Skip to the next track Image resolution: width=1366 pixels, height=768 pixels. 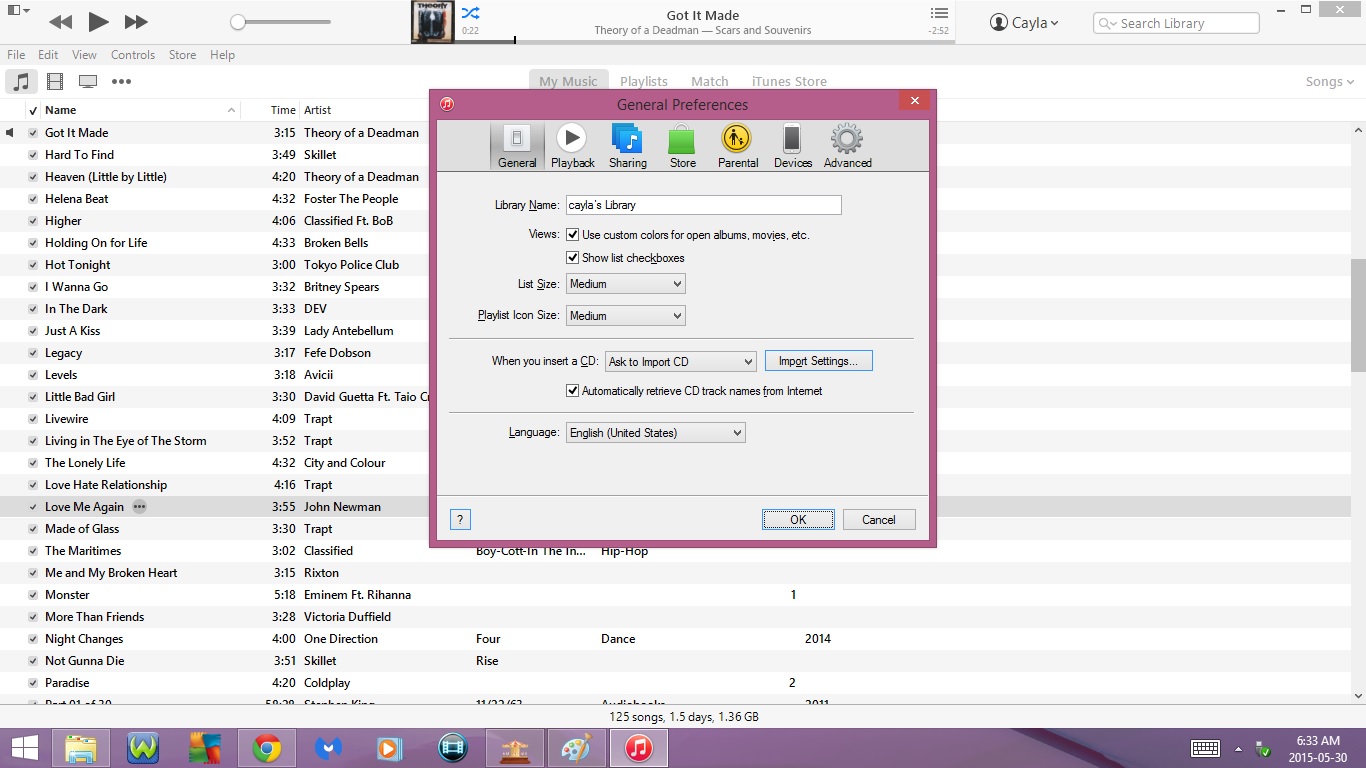click(x=137, y=22)
